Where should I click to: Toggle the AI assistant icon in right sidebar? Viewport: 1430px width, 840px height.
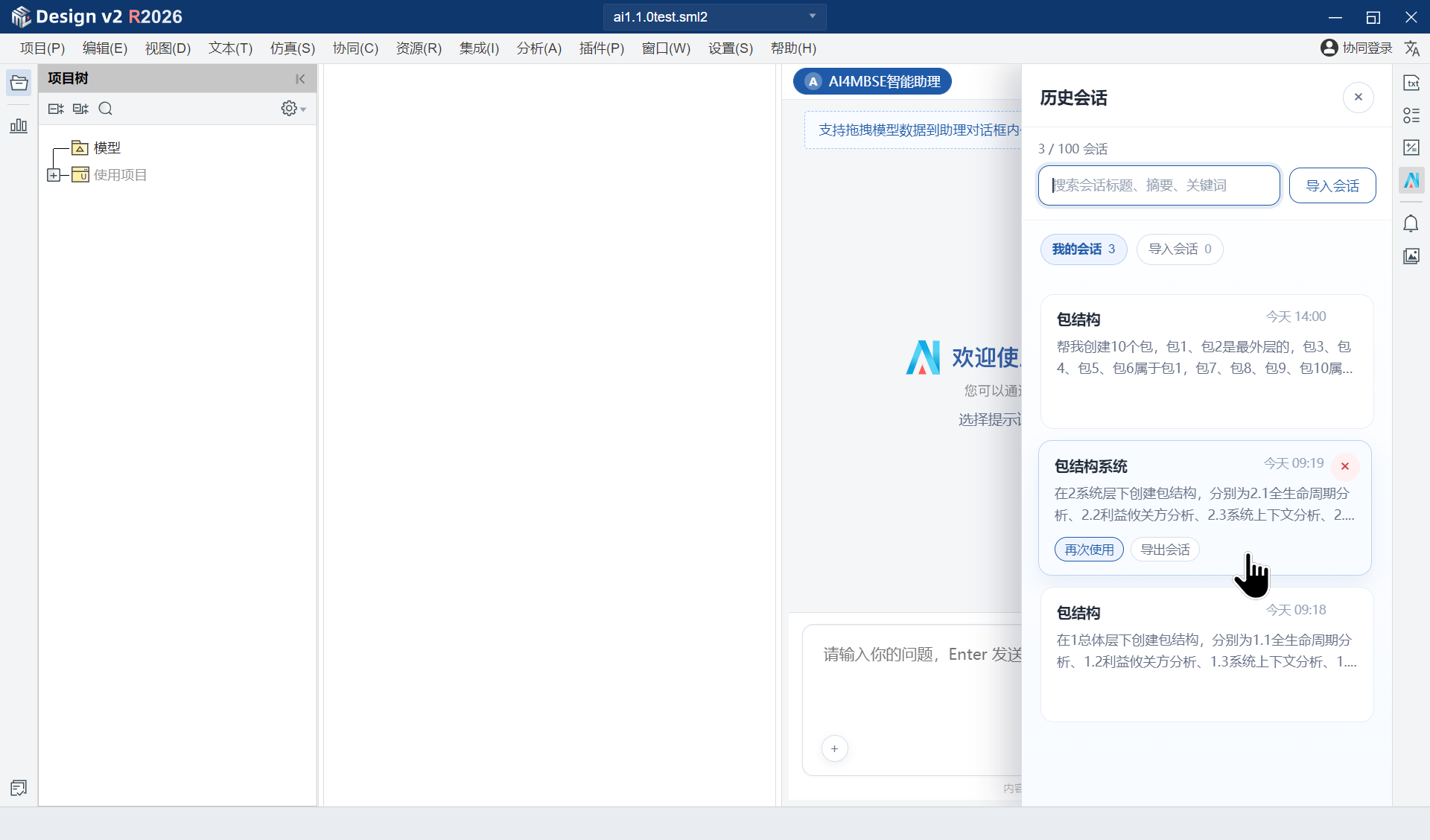1411,180
